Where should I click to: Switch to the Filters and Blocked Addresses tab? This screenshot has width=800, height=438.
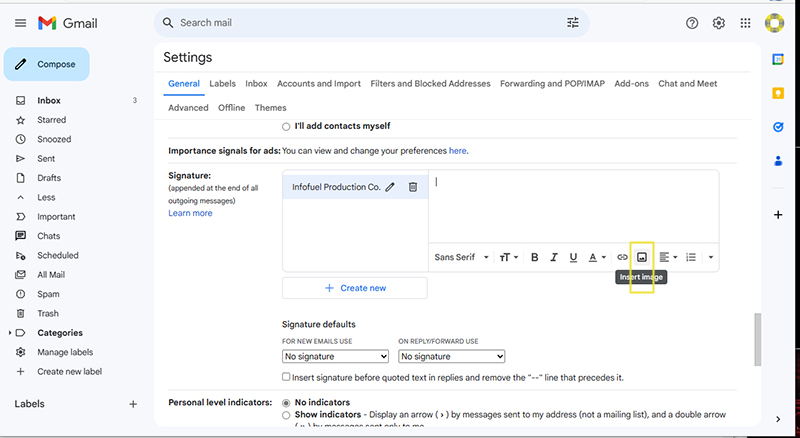point(430,84)
